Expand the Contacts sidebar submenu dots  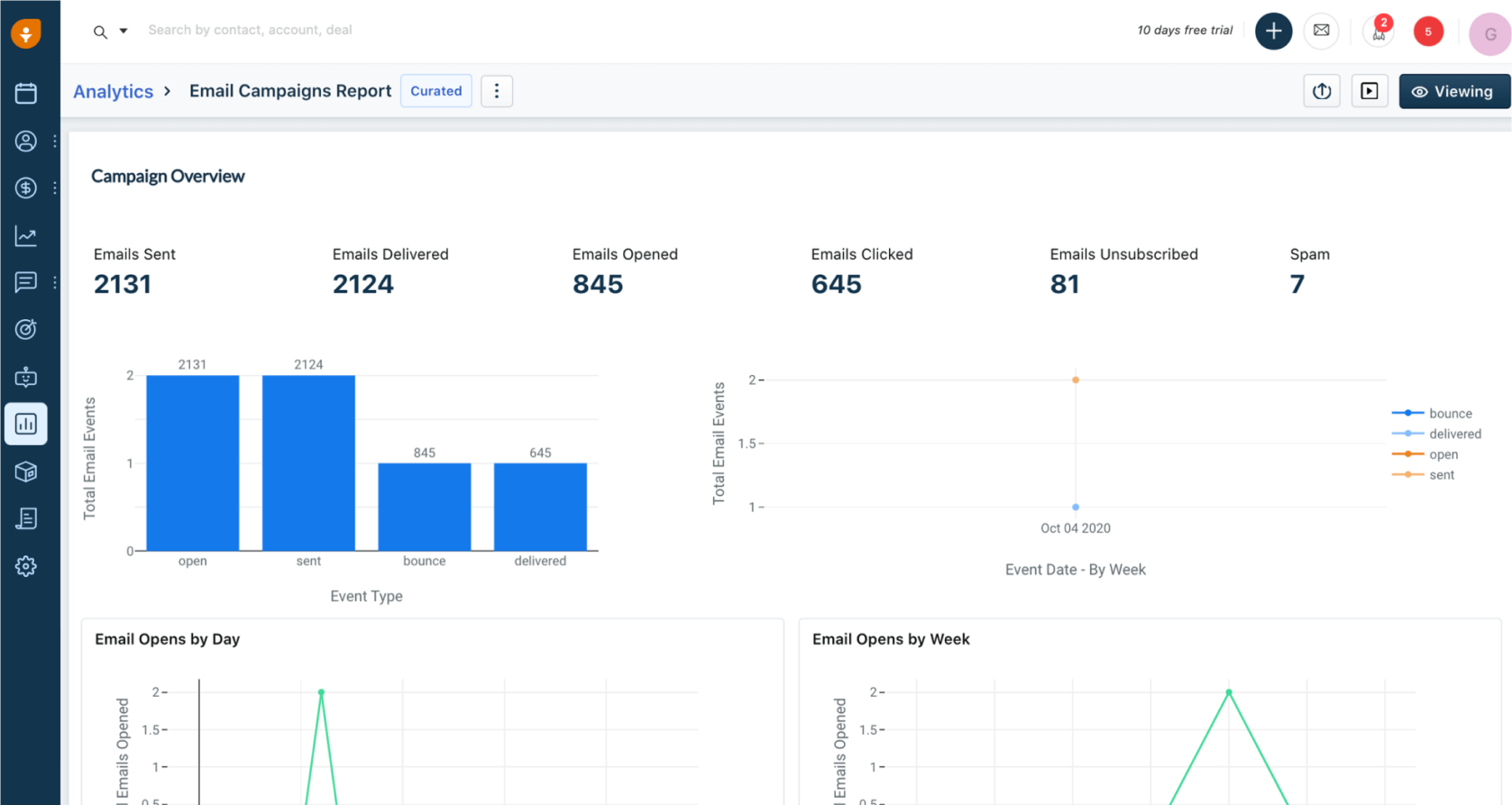pyautogui.click(x=55, y=141)
